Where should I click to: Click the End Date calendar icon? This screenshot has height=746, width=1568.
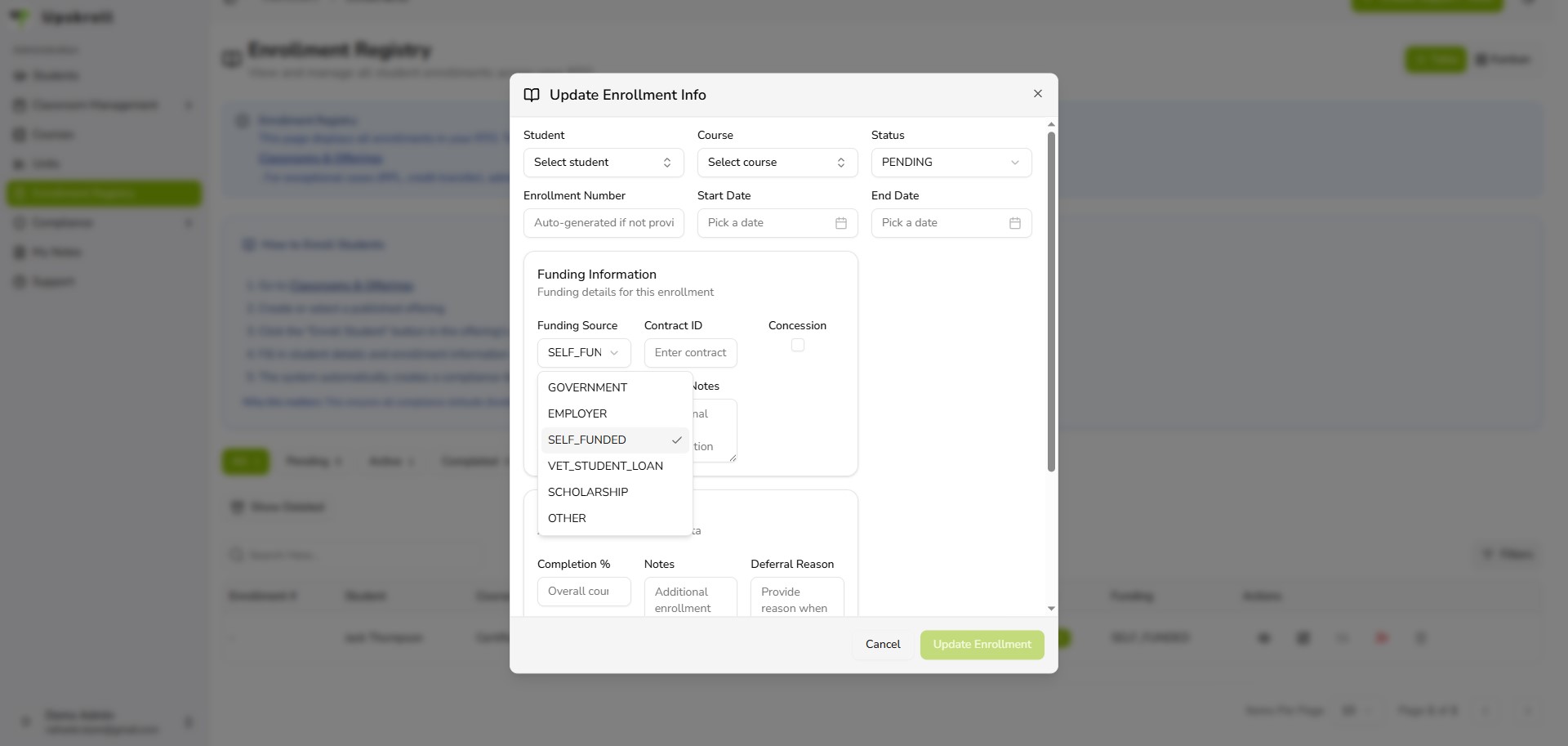[1014, 223]
